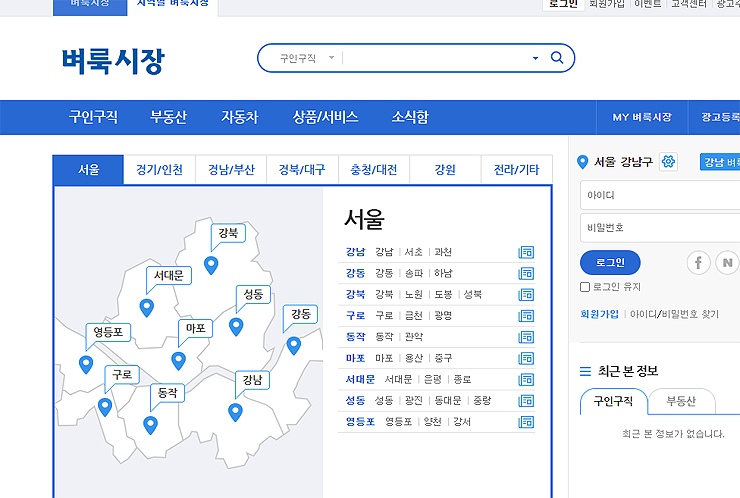The height and width of the screenshot is (498, 740).
Task: Click the map pin under 동작
Action: [x=151, y=425]
